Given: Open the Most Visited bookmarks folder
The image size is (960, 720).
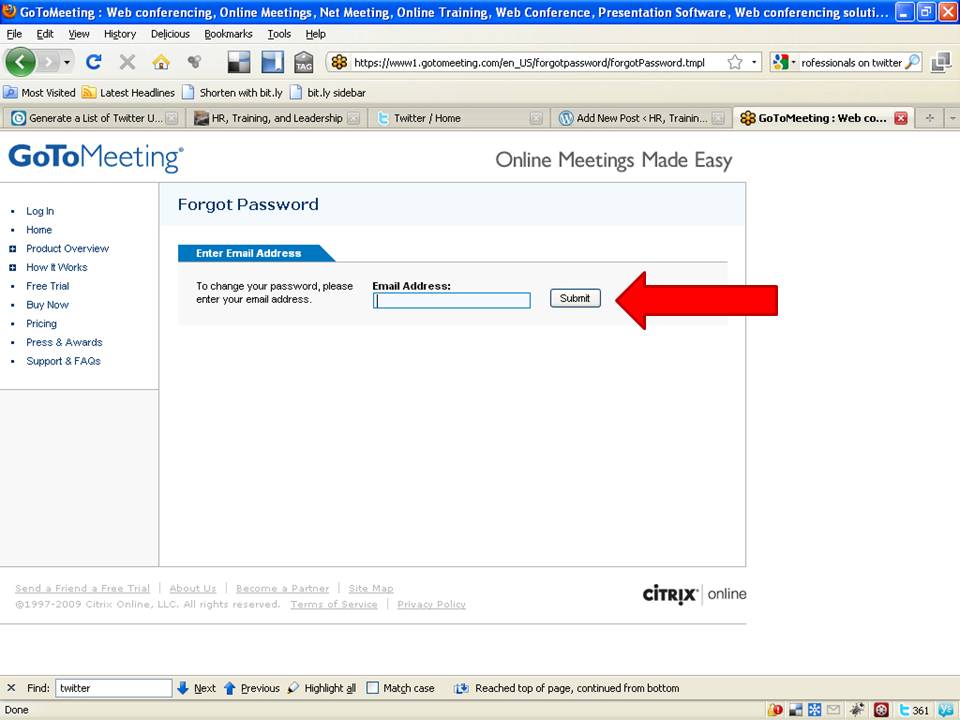Looking at the screenshot, I should 40,92.
